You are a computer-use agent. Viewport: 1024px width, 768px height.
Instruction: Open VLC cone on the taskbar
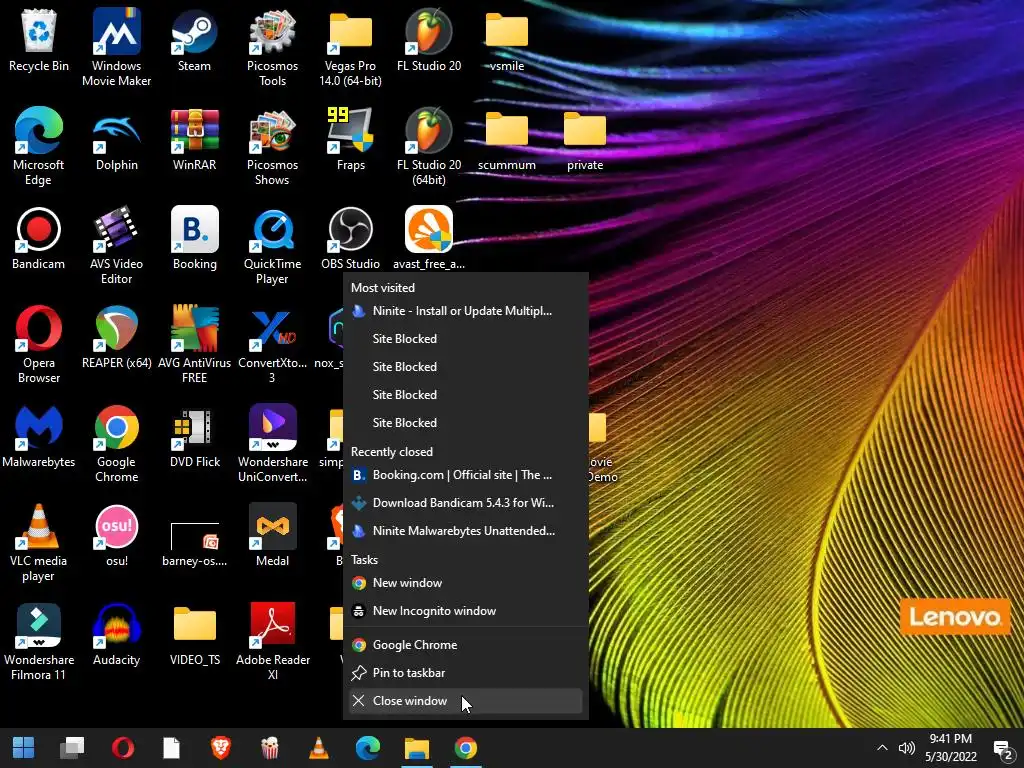pyautogui.click(x=319, y=748)
